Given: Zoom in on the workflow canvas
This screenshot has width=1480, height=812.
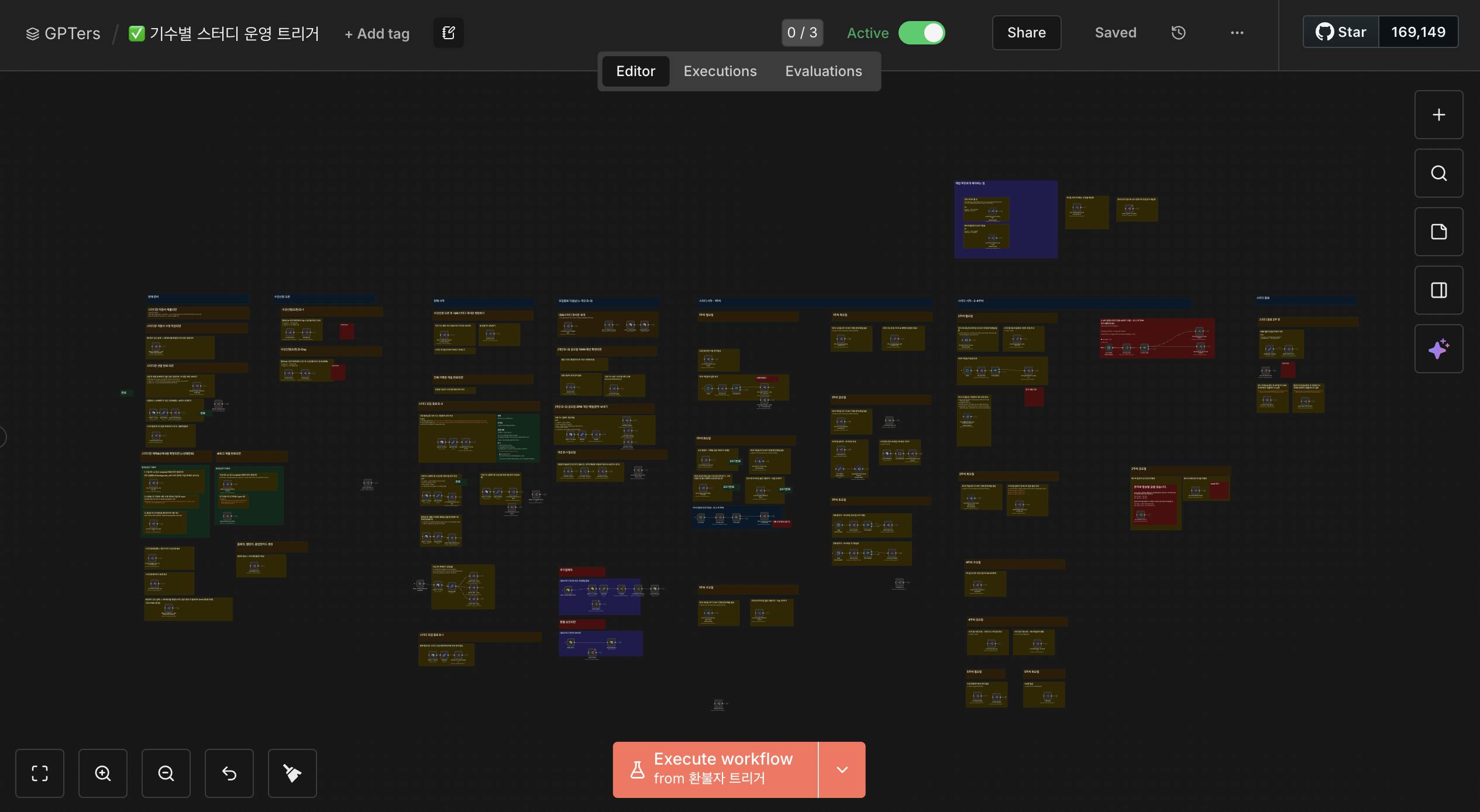Looking at the screenshot, I should click(x=103, y=773).
